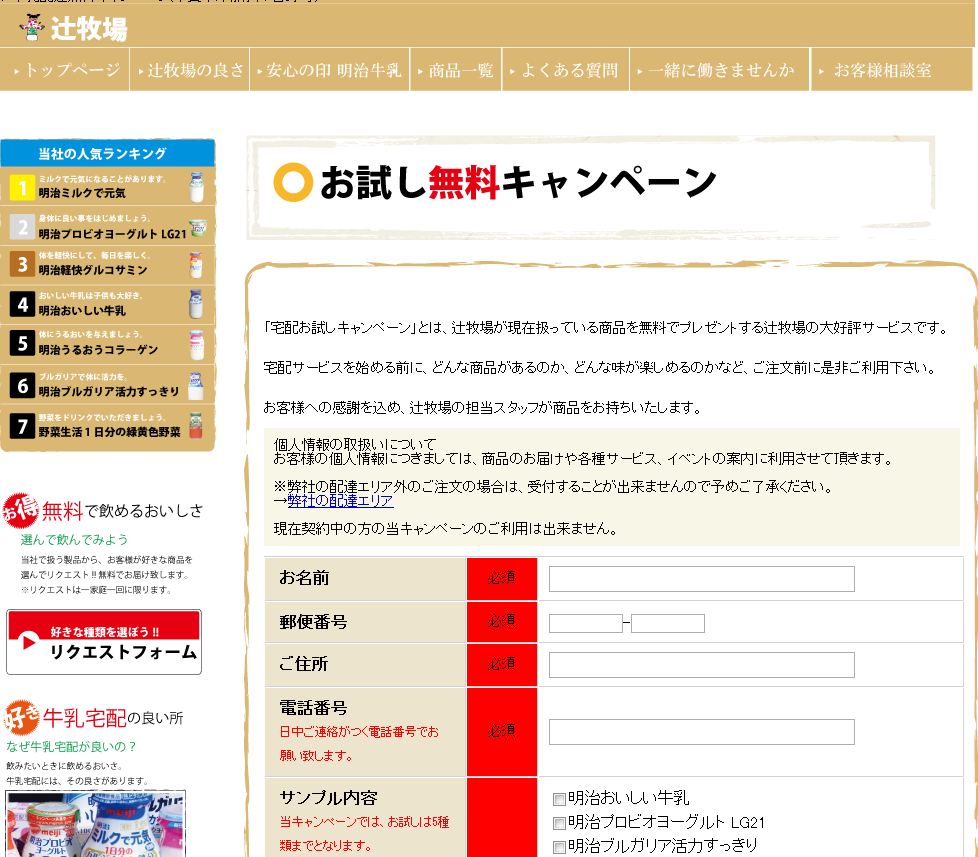This screenshot has height=857, width=978.
Task: Click the LG21 yogurt cup icon
Action: tap(198, 228)
